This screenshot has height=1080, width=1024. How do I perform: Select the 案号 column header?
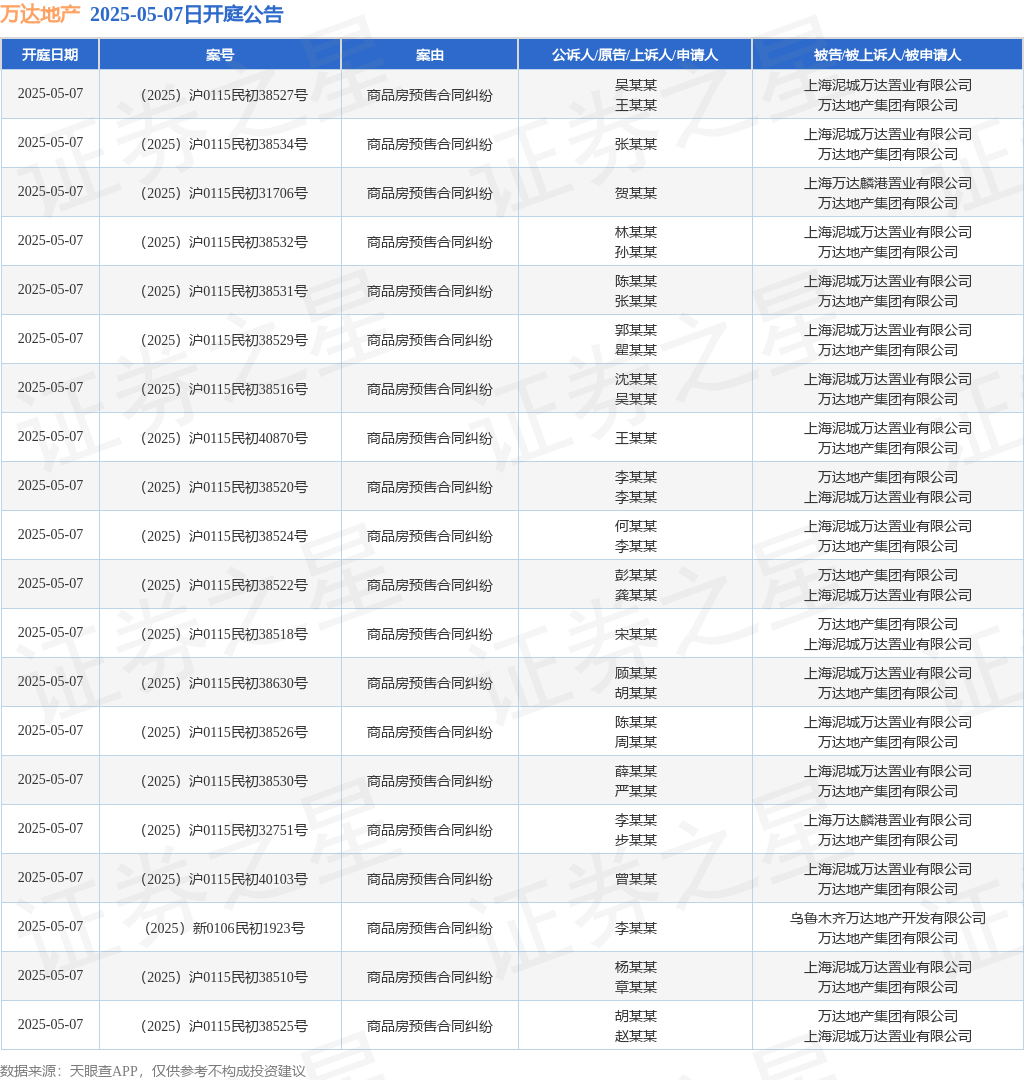[x=220, y=55]
